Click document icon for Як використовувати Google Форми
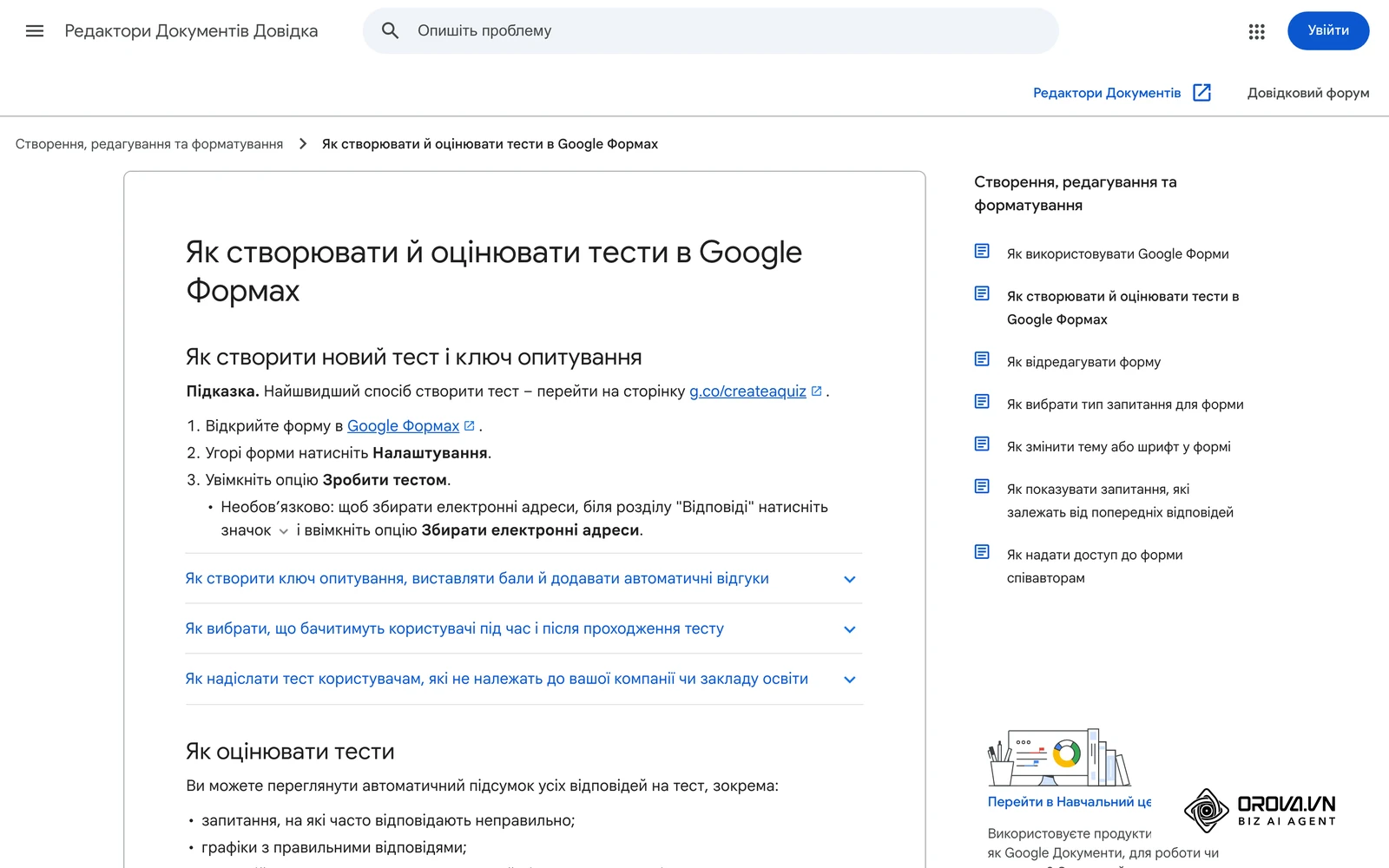This screenshot has width=1389, height=868. (x=982, y=252)
